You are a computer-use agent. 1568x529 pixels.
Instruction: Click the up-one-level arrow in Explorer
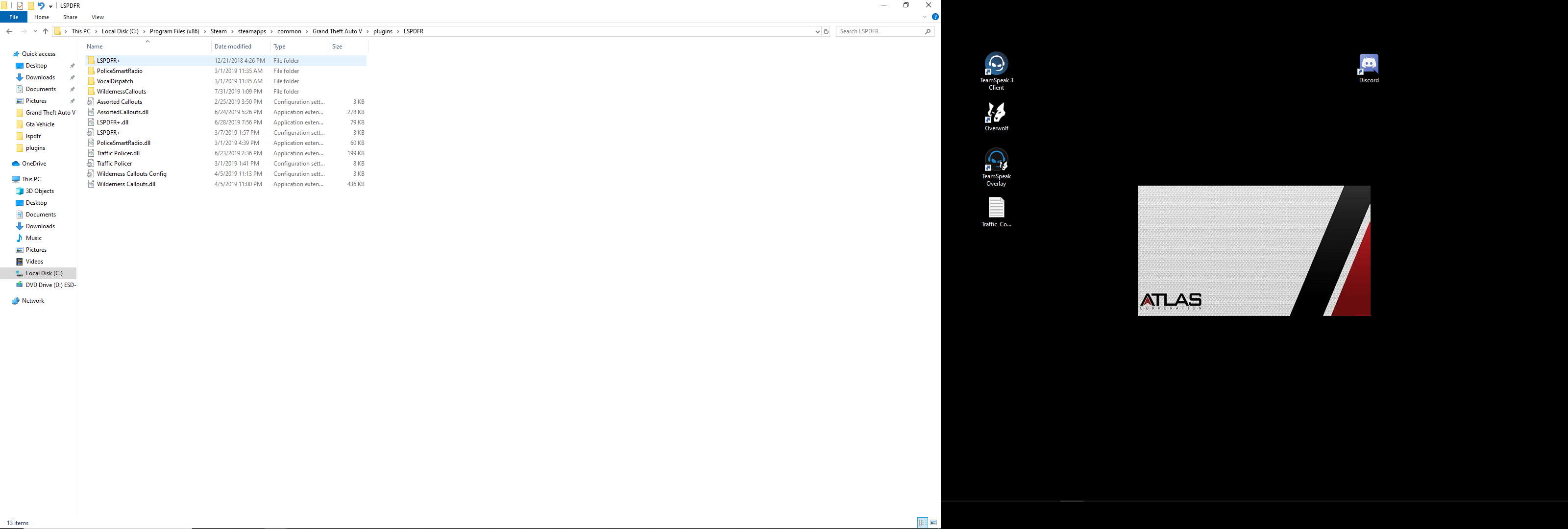coord(46,32)
